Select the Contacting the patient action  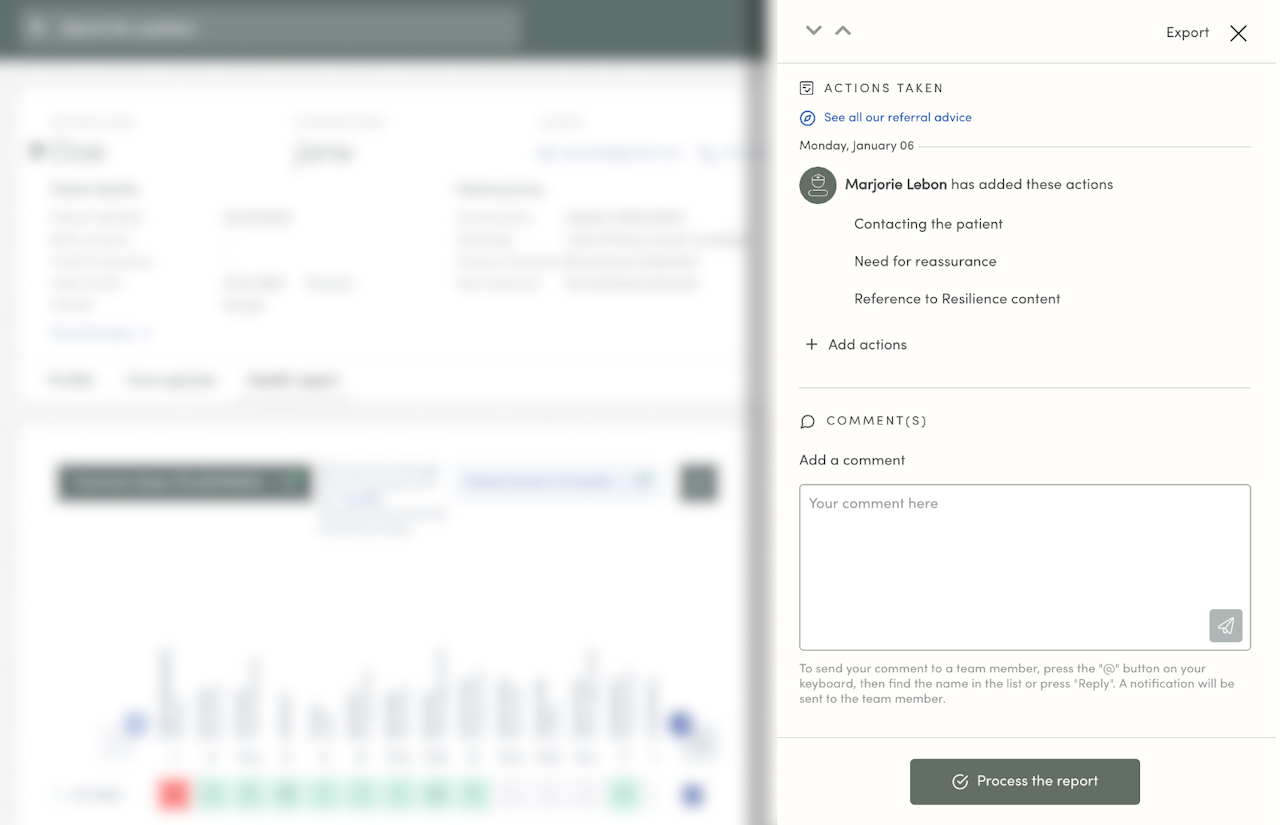(928, 224)
